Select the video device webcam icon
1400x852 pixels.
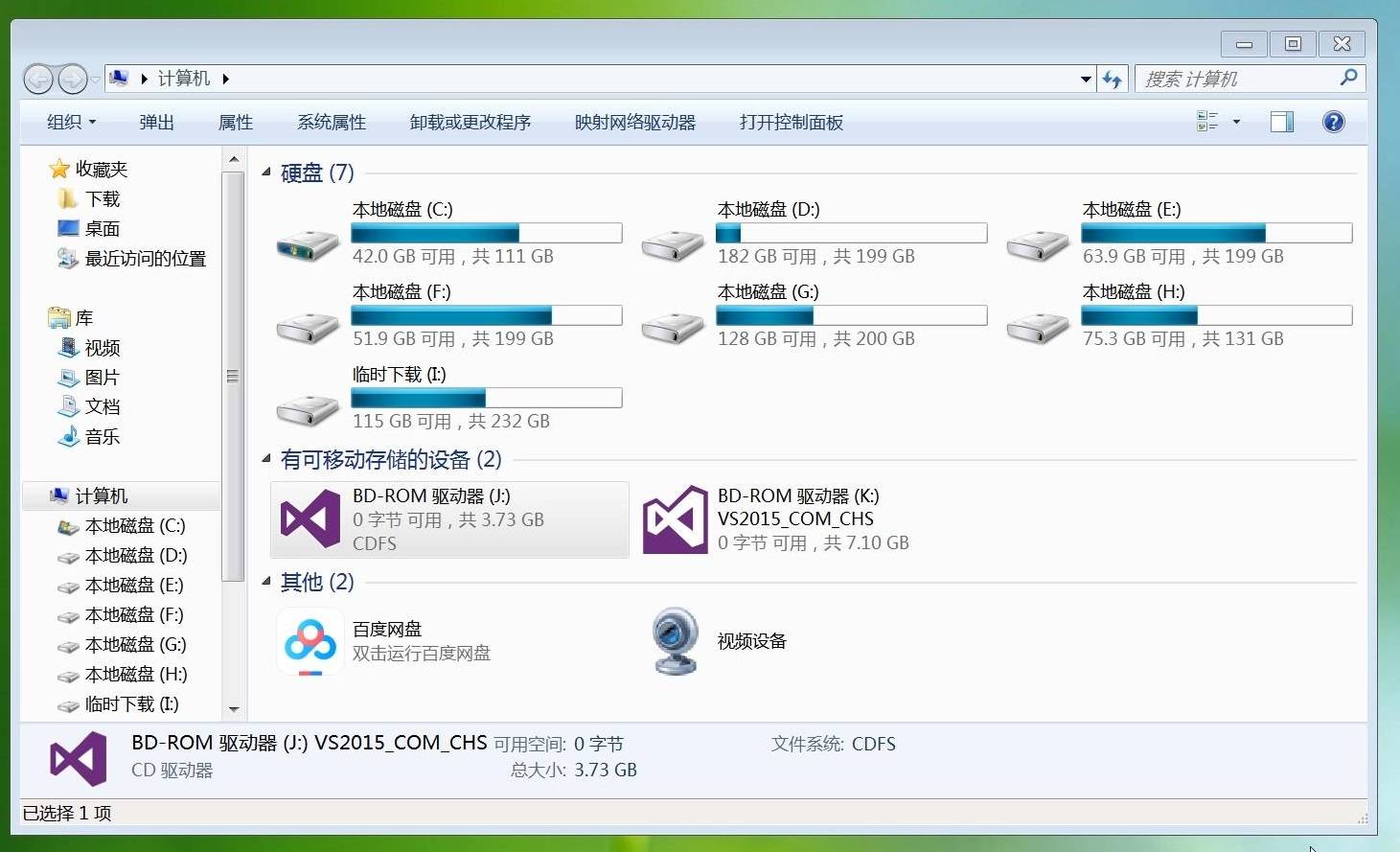[x=675, y=641]
